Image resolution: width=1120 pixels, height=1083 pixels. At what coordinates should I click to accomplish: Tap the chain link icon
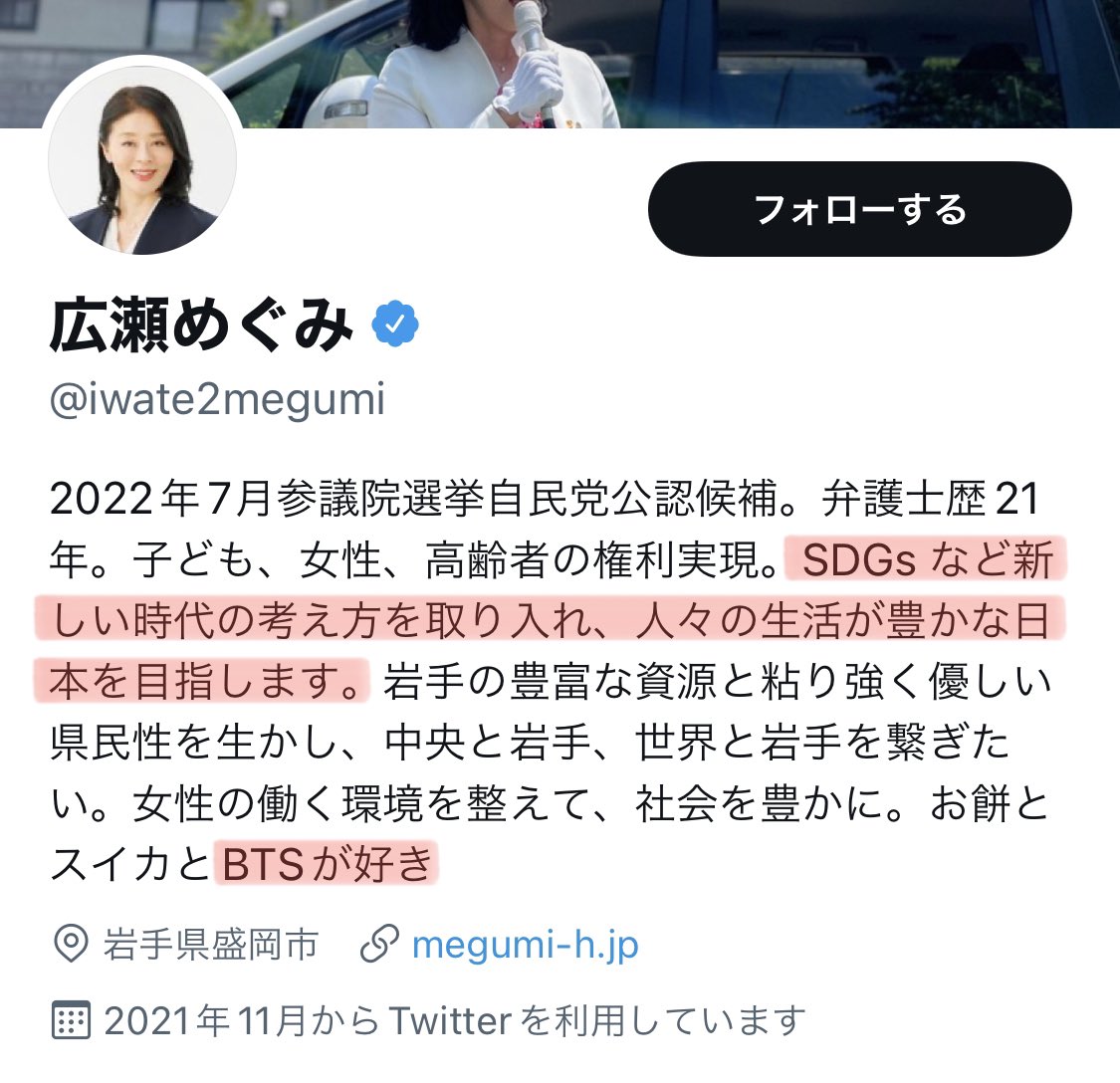click(378, 945)
